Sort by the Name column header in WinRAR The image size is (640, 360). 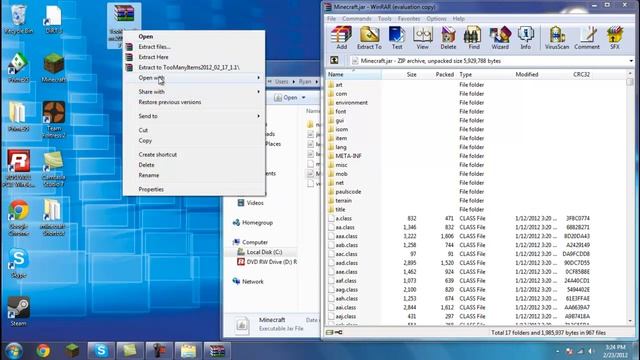[x=353, y=74]
